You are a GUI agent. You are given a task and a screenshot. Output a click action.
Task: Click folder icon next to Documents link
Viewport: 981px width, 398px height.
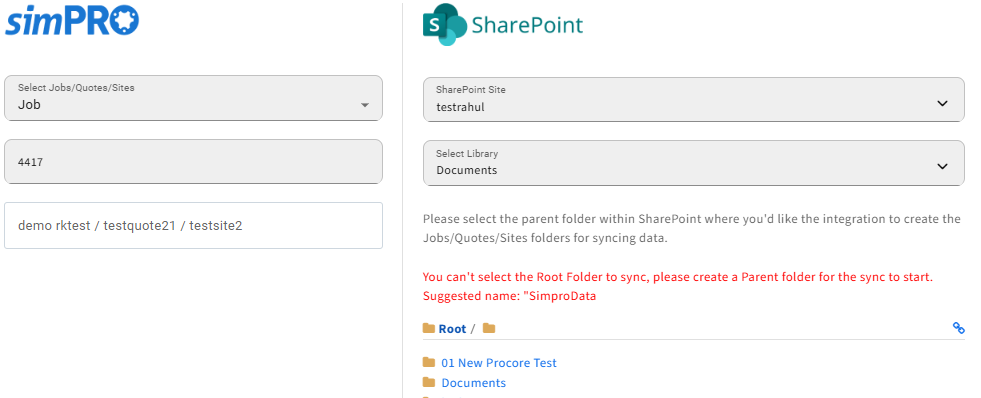click(429, 382)
